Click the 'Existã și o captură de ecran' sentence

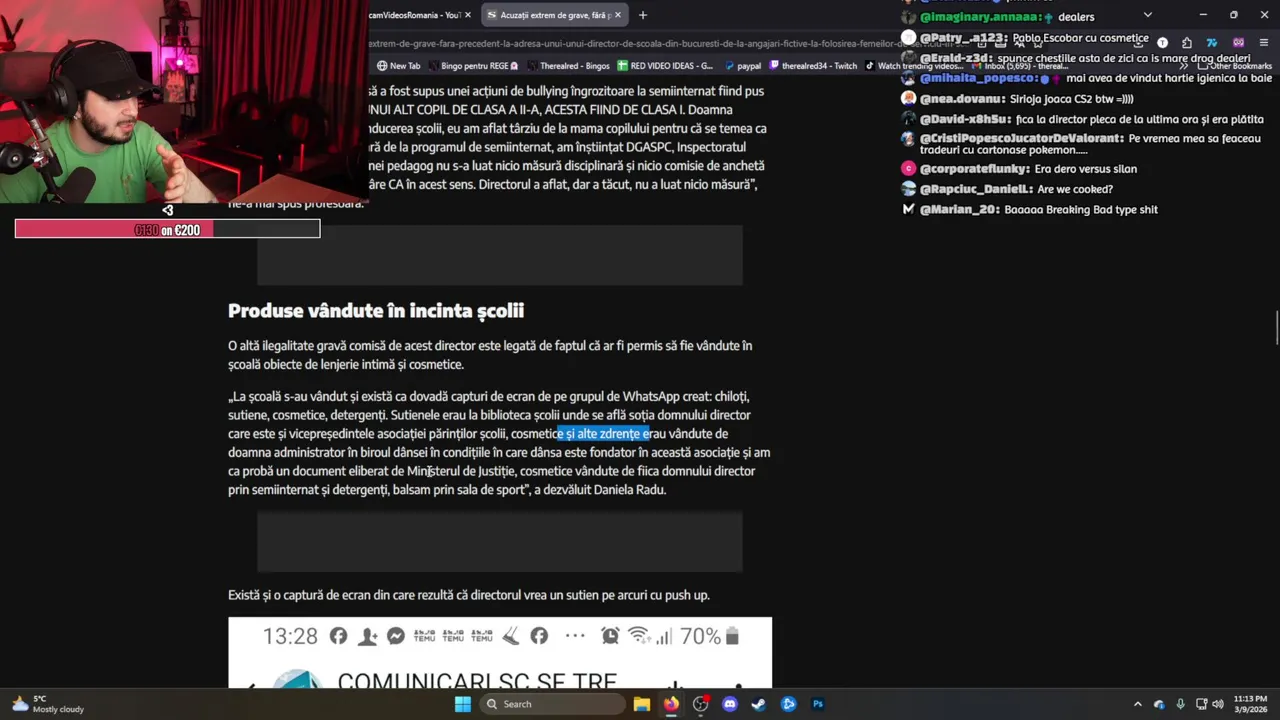(x=469, y=595)
